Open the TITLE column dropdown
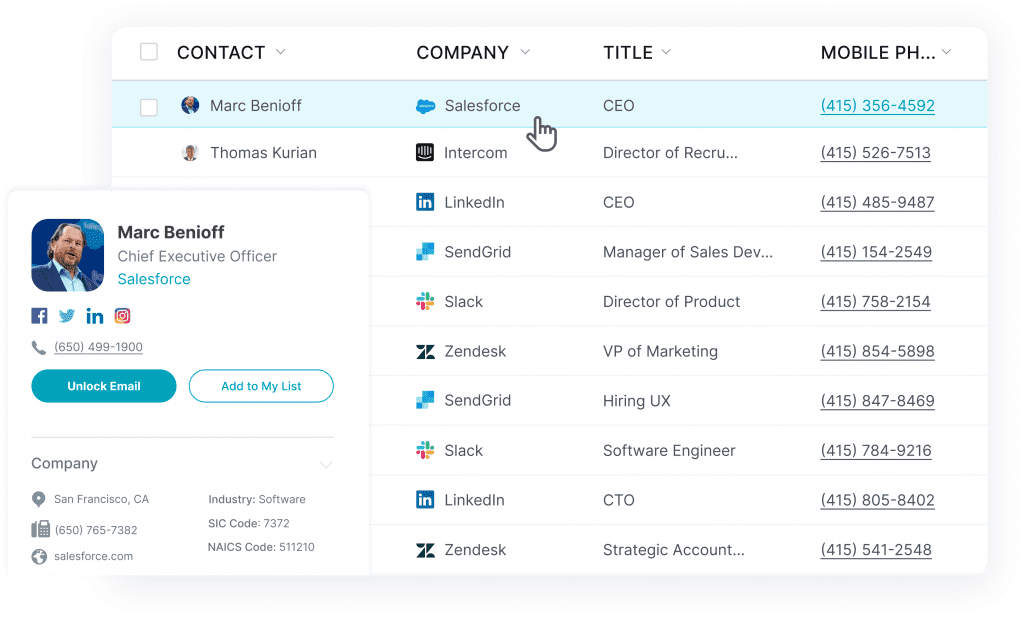Image resolution: width=1024 pixels, height=619 pixels. click(x=665, y=52)
